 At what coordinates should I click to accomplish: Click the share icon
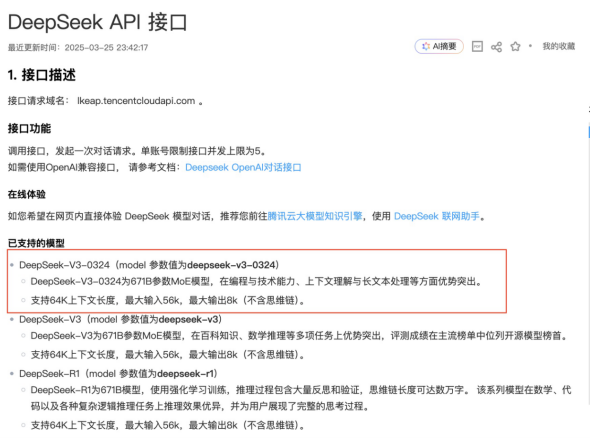496,47
